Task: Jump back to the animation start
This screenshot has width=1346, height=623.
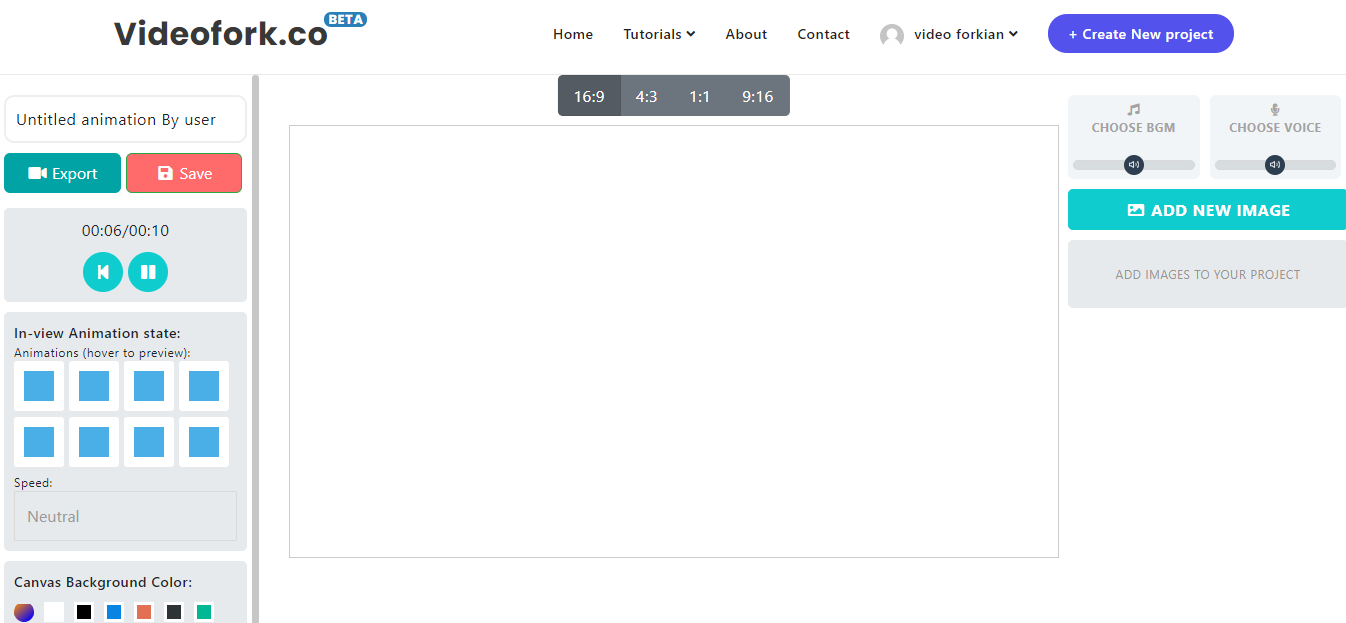Action: coord(103,272)
